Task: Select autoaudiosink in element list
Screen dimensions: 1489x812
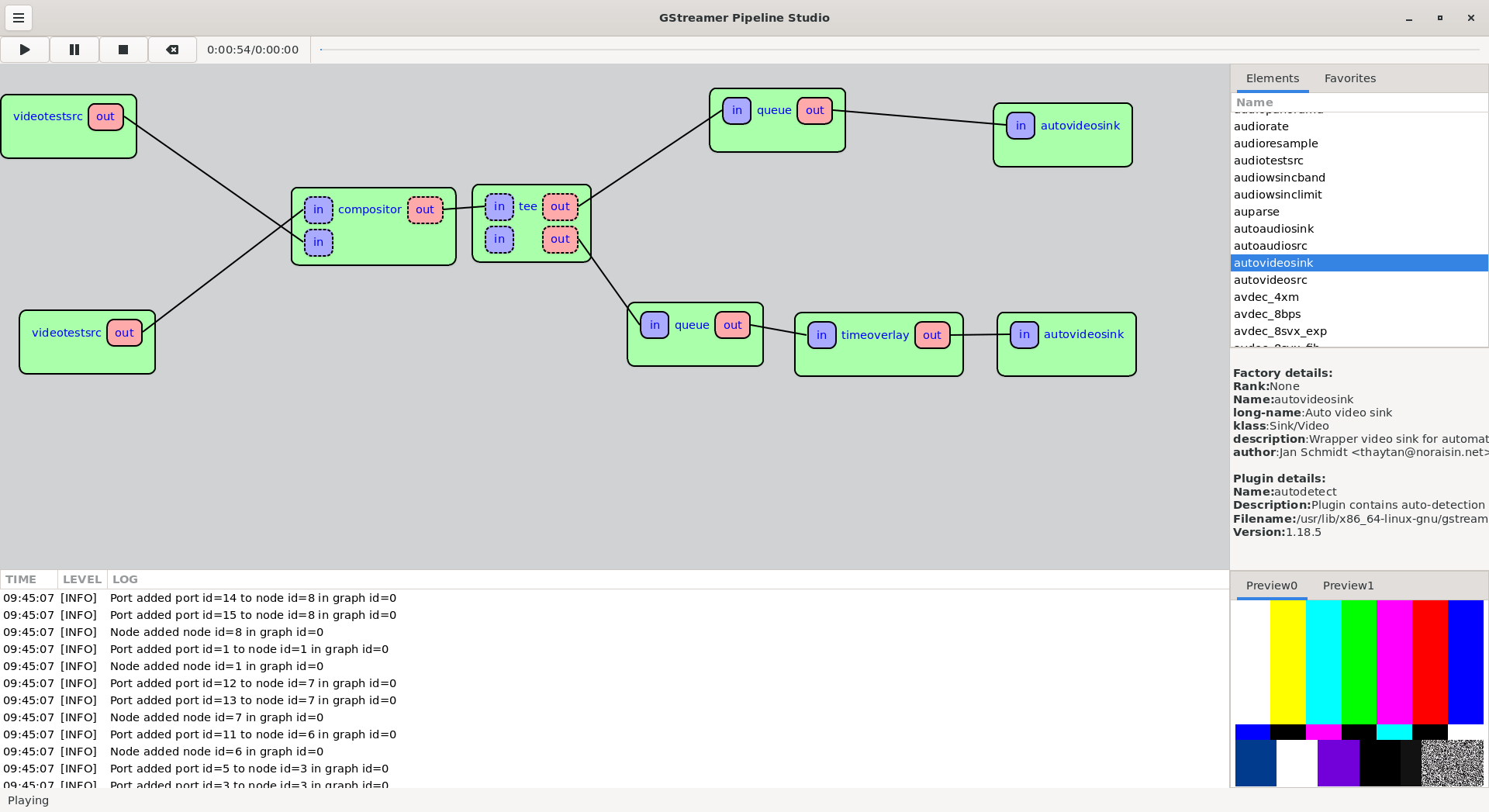Action: coord(1359,229)
